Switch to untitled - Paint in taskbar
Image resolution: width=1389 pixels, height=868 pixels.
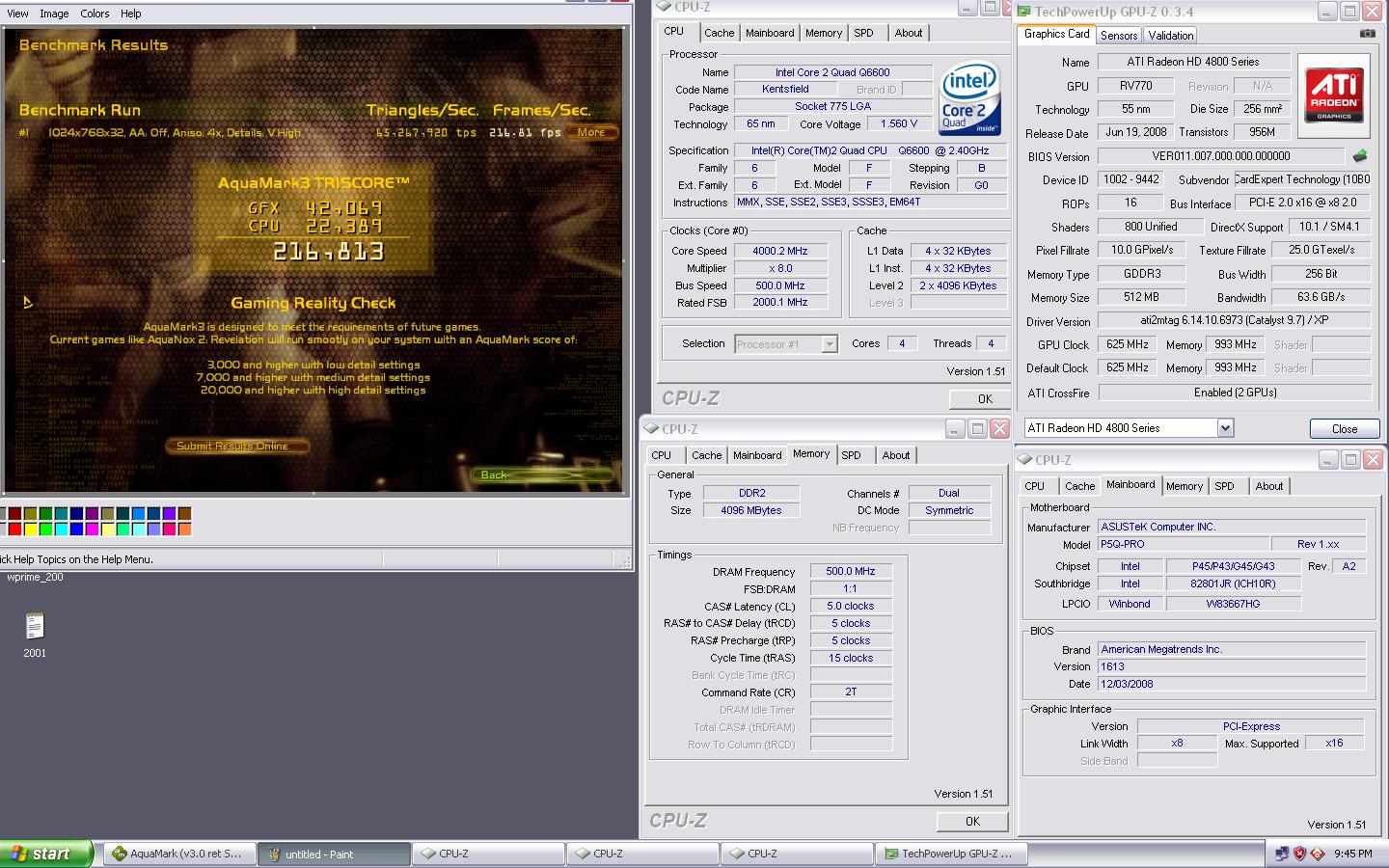click(334, 854)
